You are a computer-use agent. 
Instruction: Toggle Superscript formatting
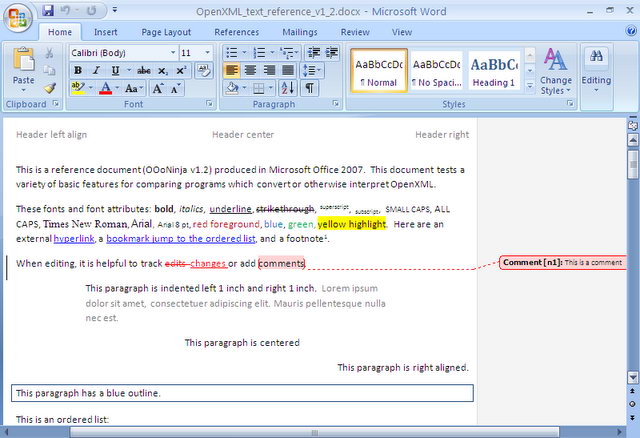point(181,71)
